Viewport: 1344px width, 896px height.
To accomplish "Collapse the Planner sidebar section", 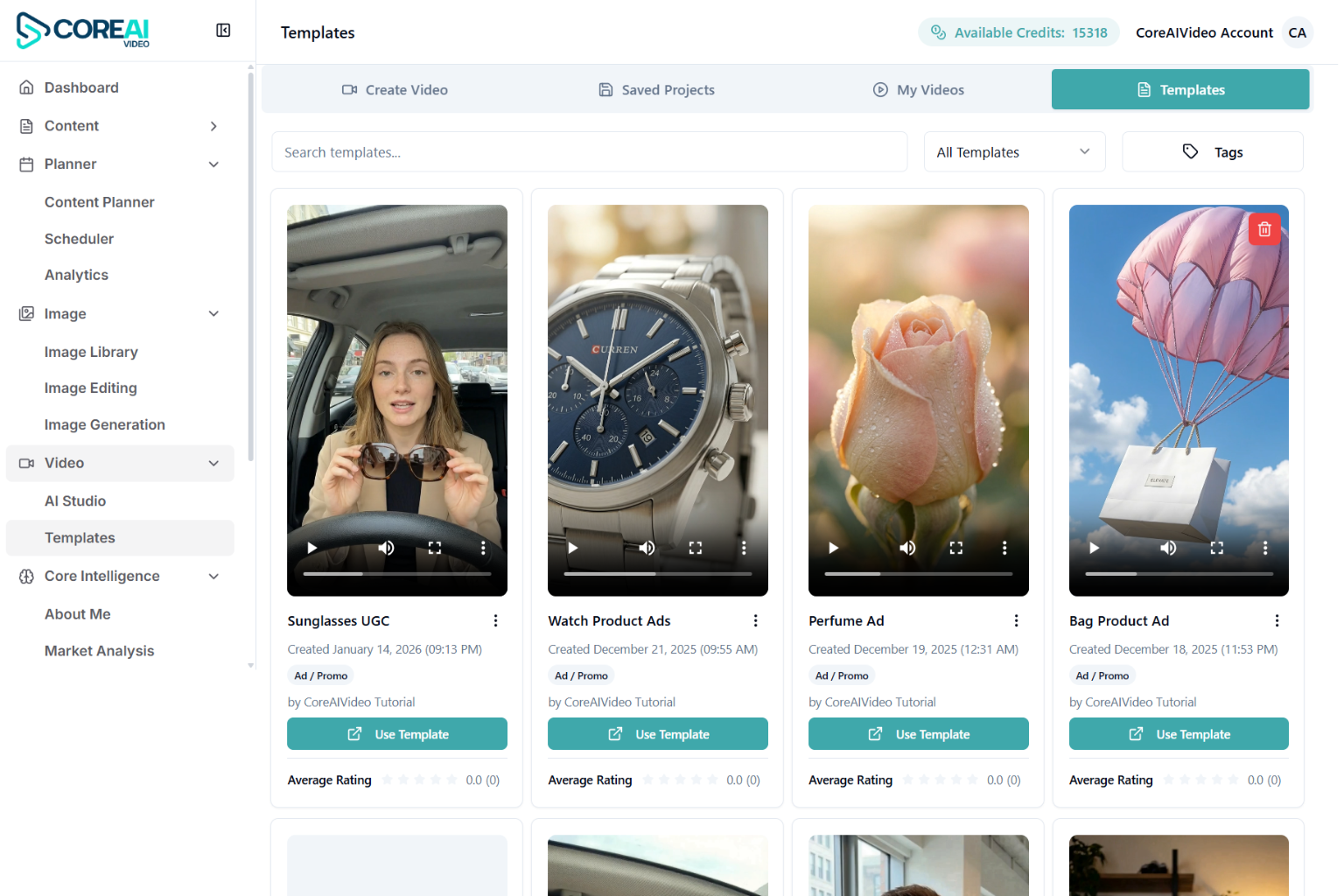I will click(x=213, y=164).
